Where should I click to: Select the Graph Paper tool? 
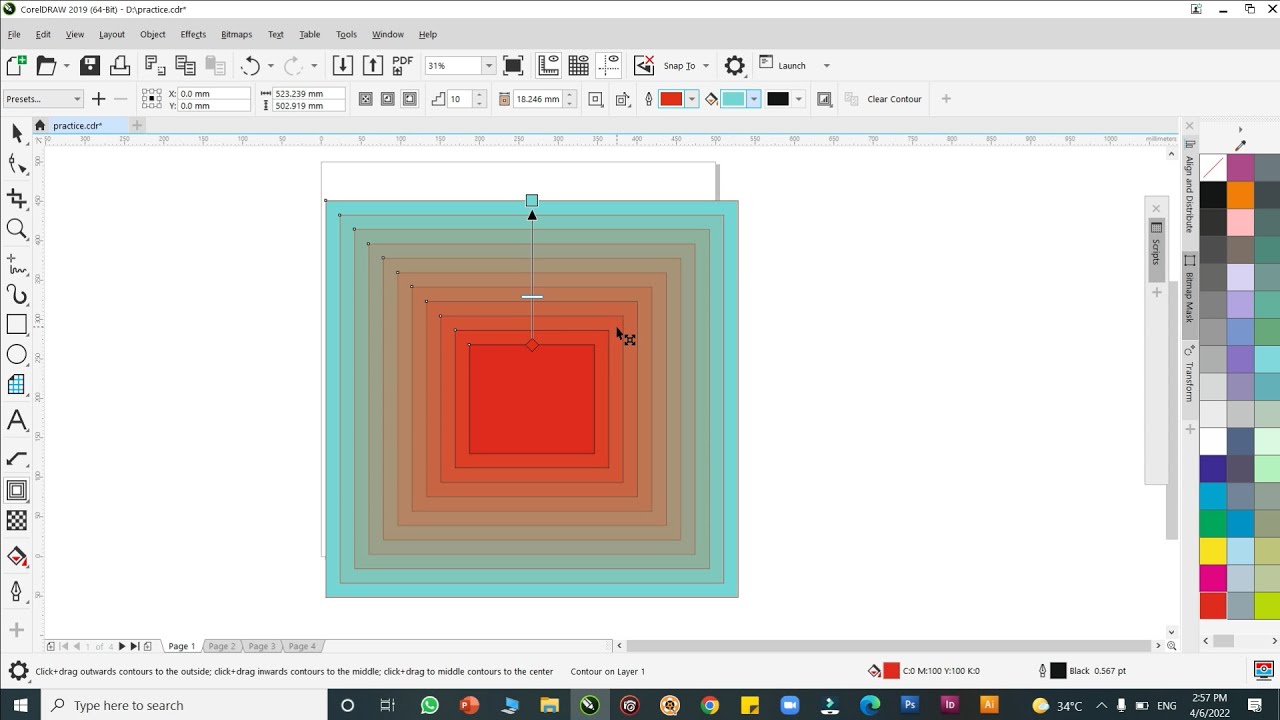(17, 385)
